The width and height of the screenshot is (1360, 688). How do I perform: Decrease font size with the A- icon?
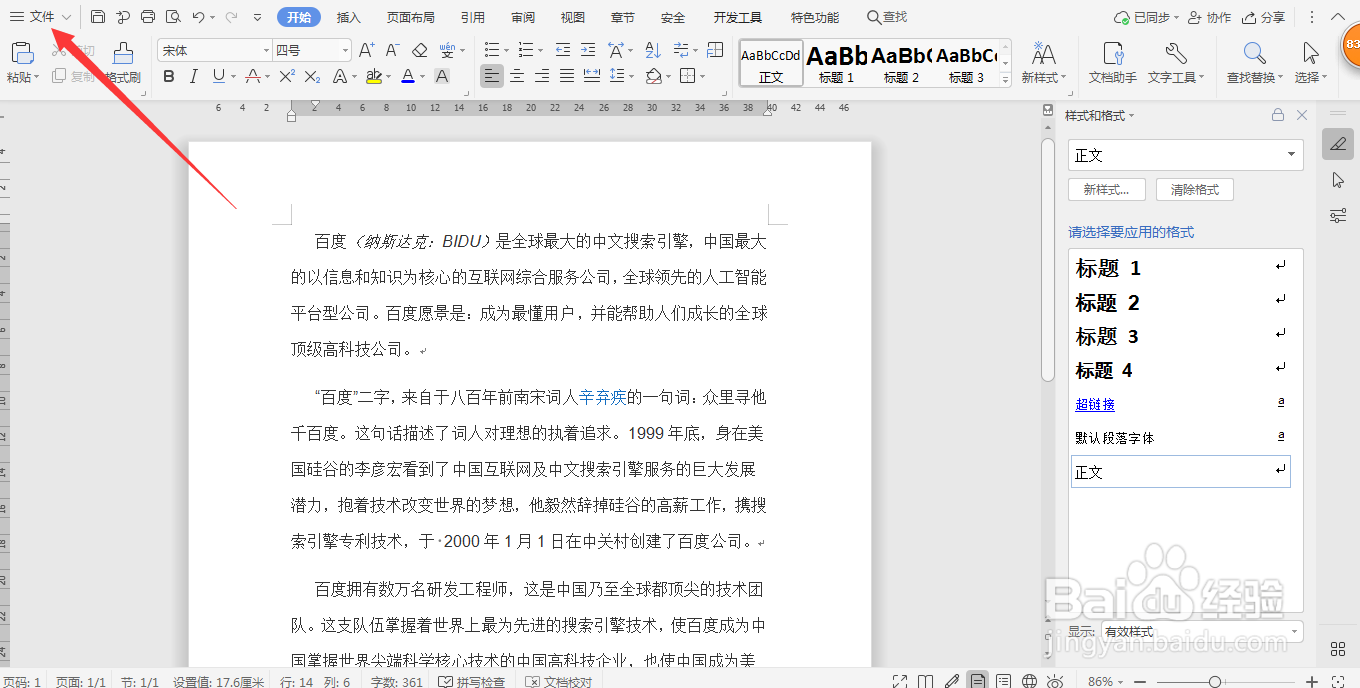(x=393, y=50)
